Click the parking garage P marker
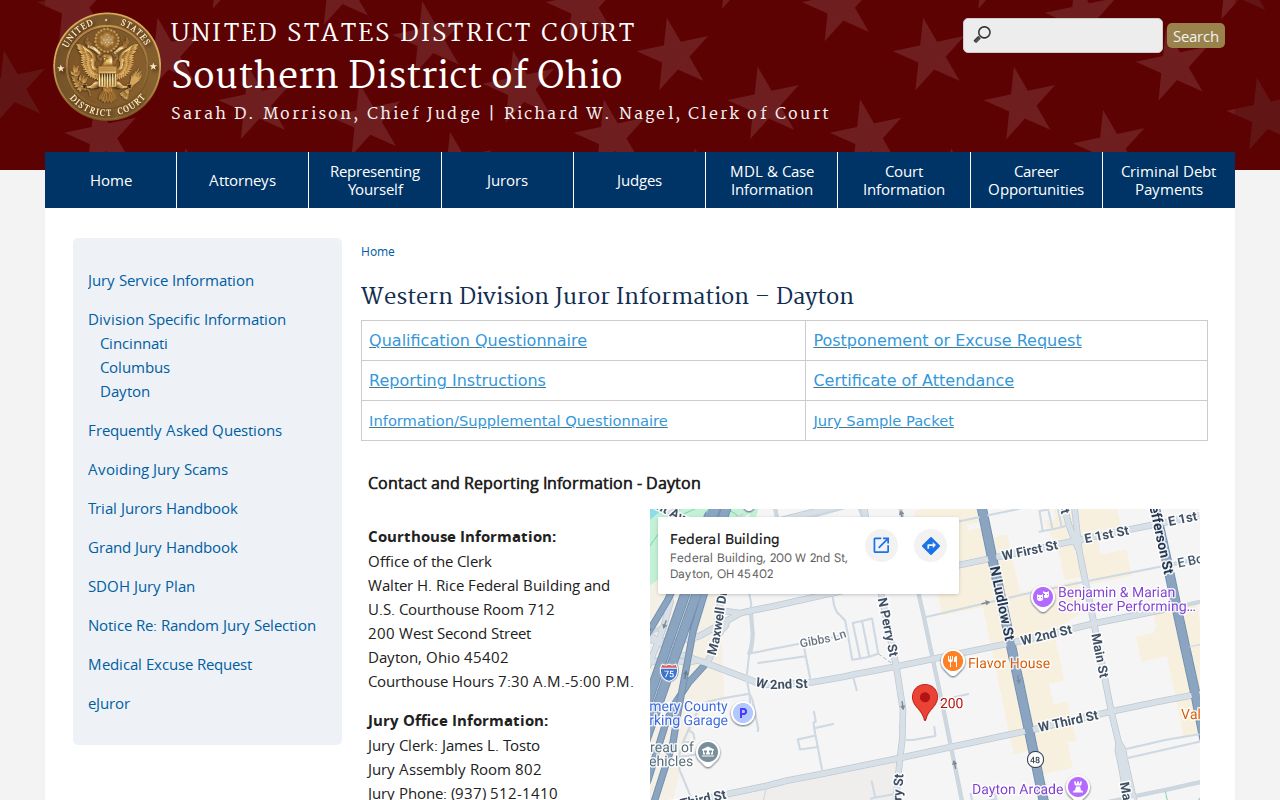1280x800 pixels. [x=742, y=714]
